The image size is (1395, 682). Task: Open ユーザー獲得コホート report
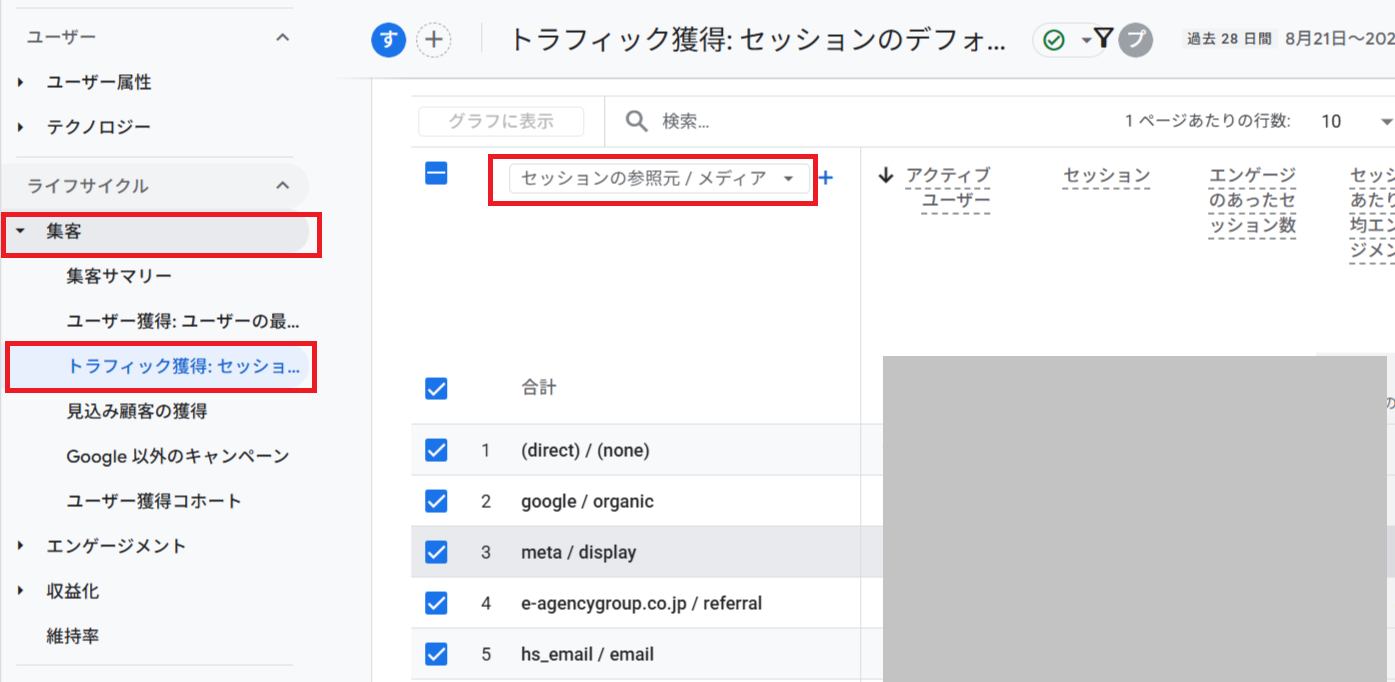coord(154,501)
